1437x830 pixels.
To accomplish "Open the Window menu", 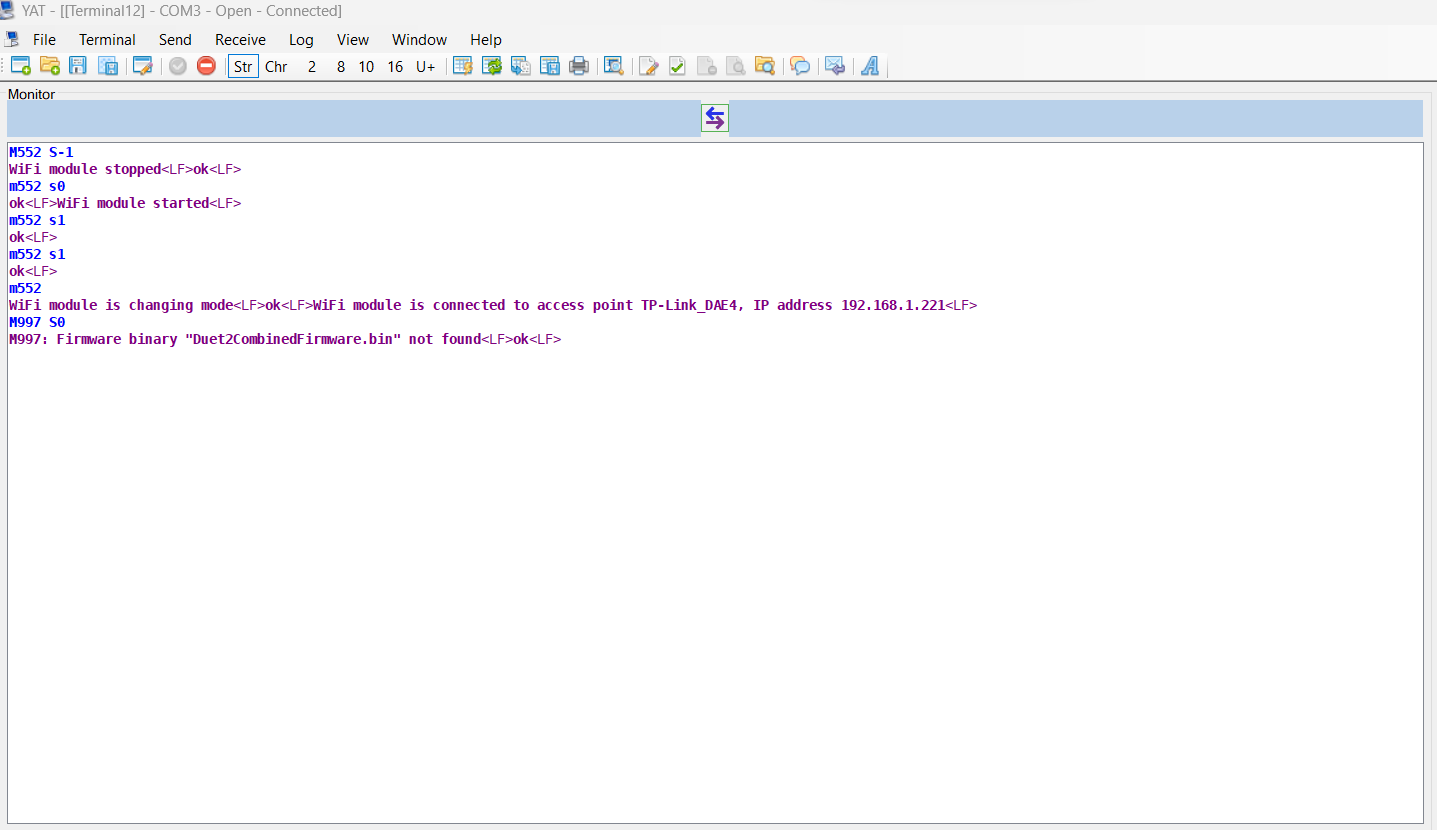I will 419,40.
